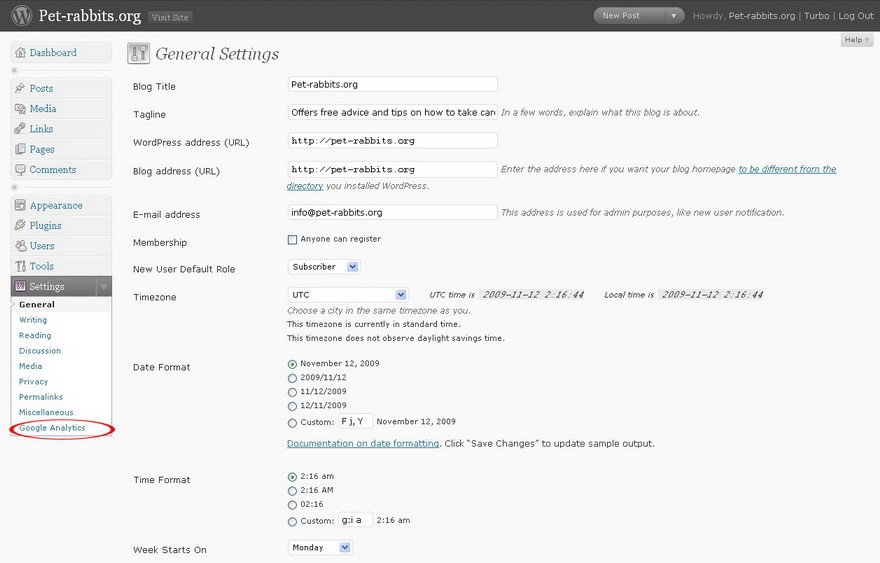Image resolution: width=880 pixels, height=563 pixels.
Task: Open Documentation on date formatting link
Action: (x=363, y=443)
